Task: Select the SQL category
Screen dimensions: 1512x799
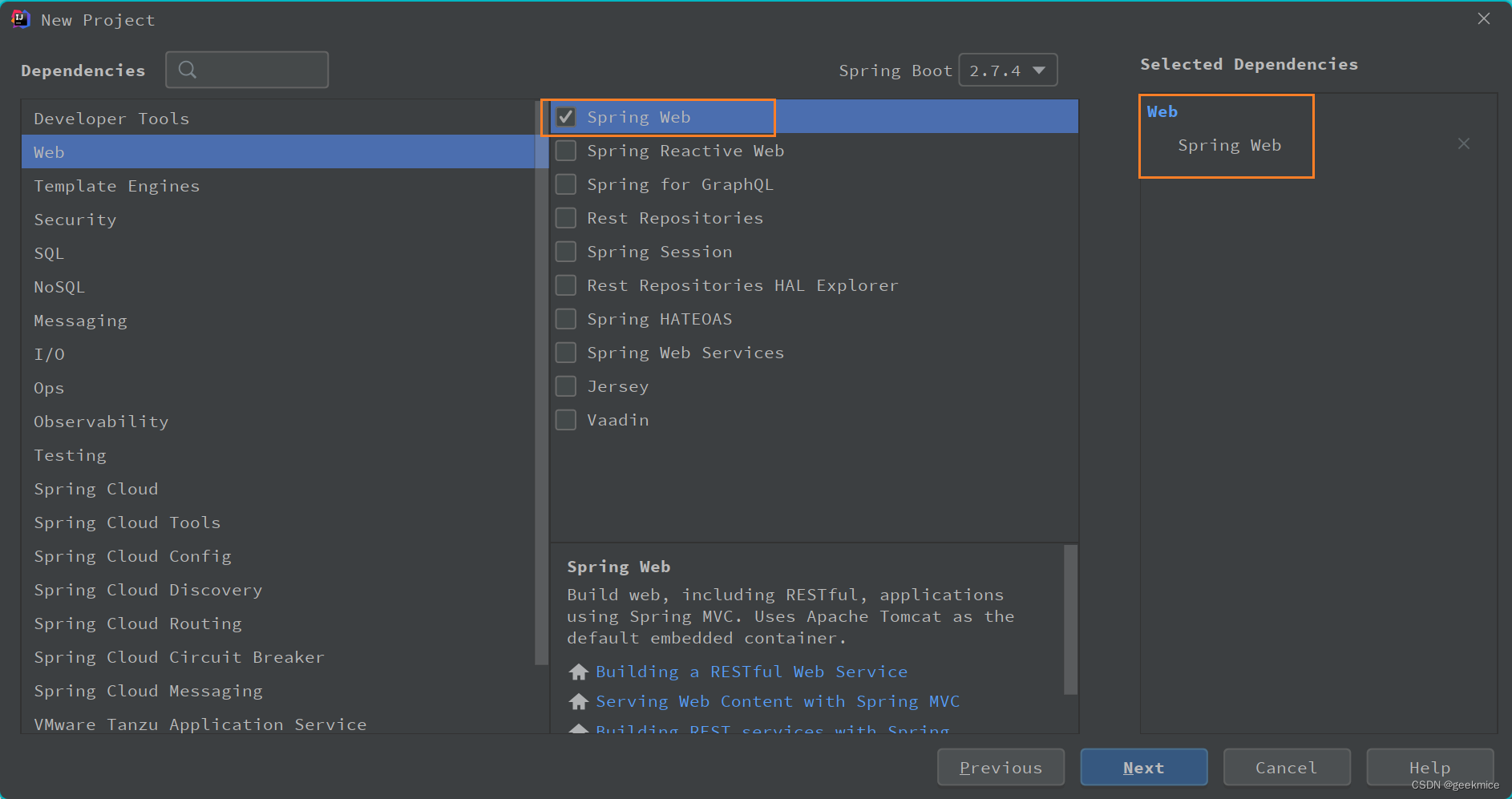Action: coord(278,253)
